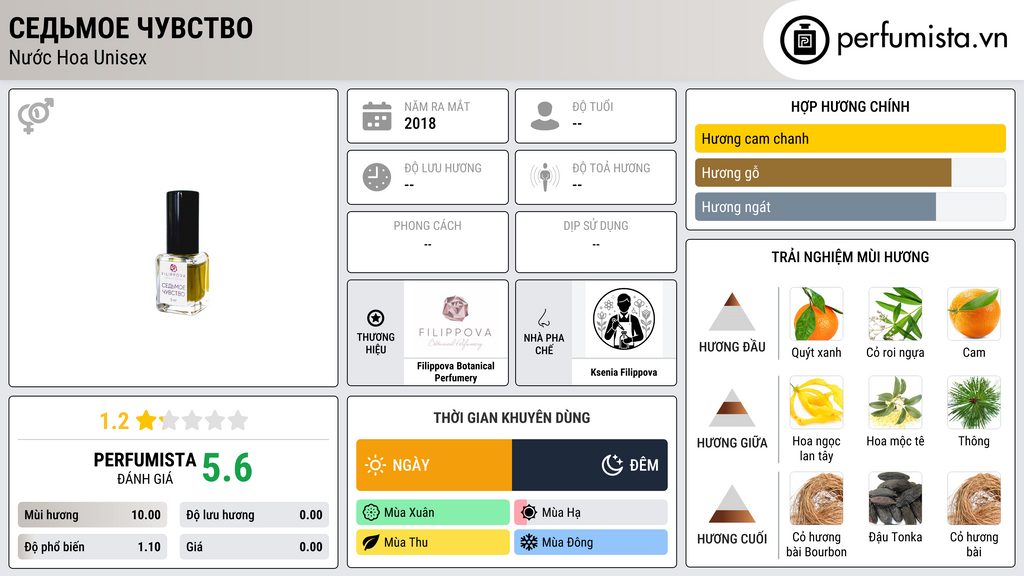The height and width of the screenshot is (576, 1024).
Task: Select the Hương ngát accord bar
Action: point(850,206)
